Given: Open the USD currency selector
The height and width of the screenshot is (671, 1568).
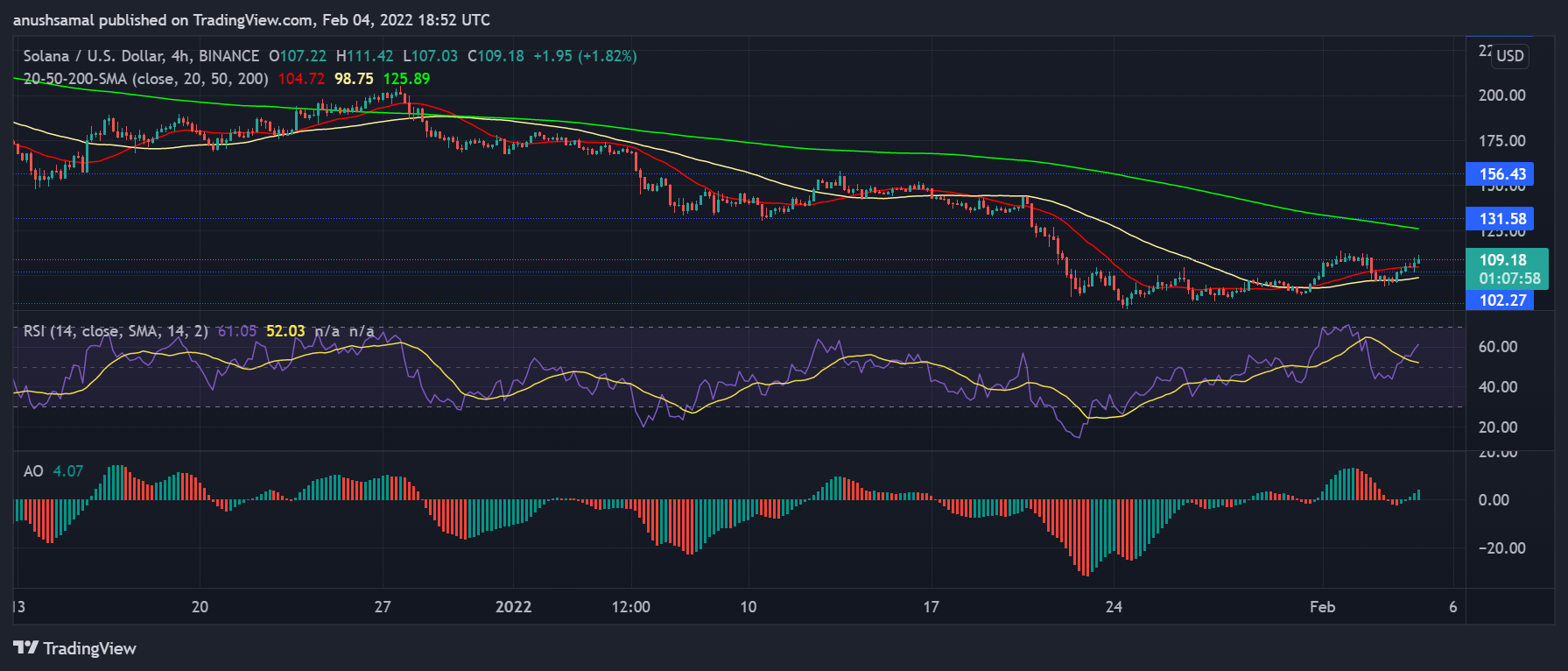Looking at the screenshot, I should pyautogui.click(x=1509, y=56).
